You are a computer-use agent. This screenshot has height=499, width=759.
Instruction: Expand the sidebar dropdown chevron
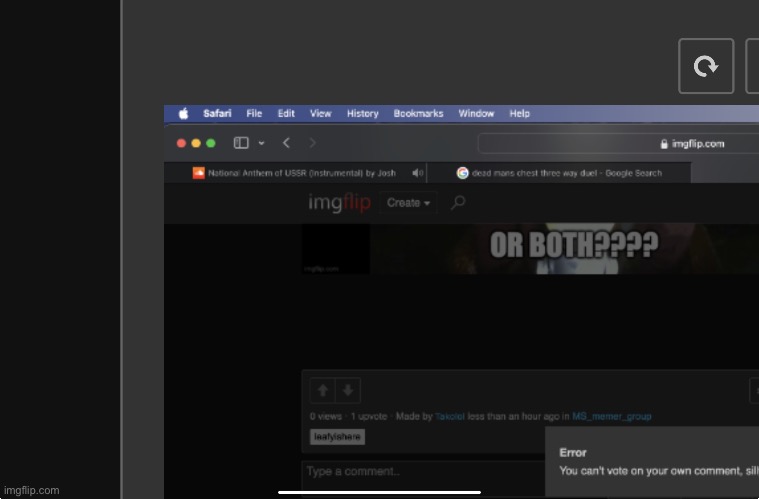261,143
